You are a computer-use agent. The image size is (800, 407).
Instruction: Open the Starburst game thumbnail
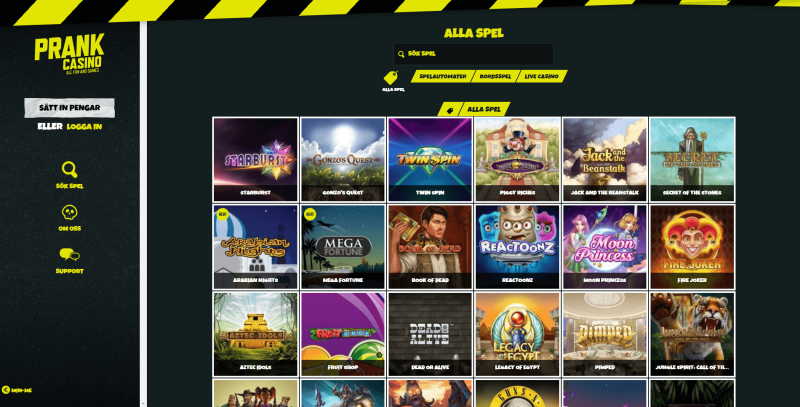[x=256, y=159]
